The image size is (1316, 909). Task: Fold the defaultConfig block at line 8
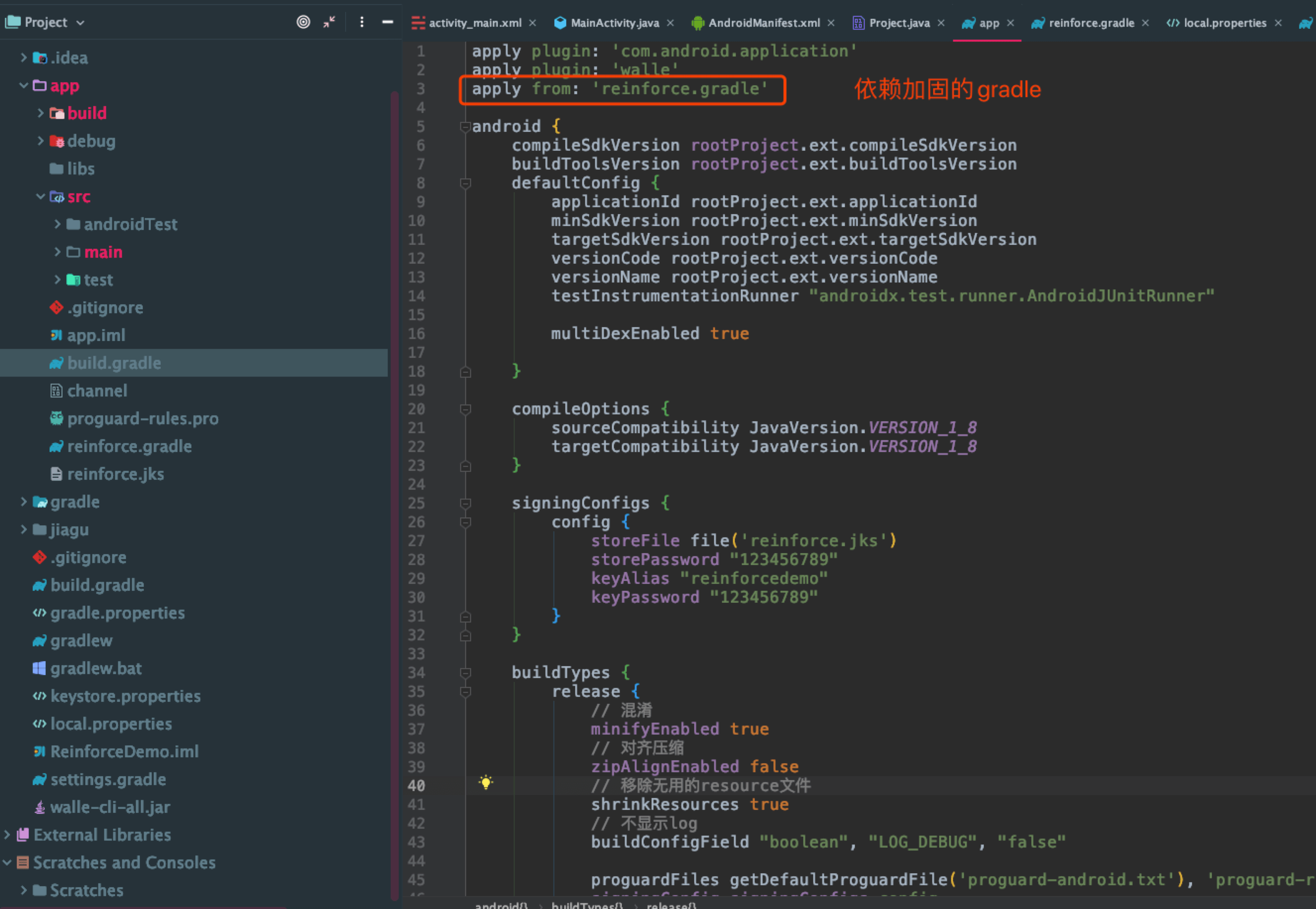coord(466,183)
